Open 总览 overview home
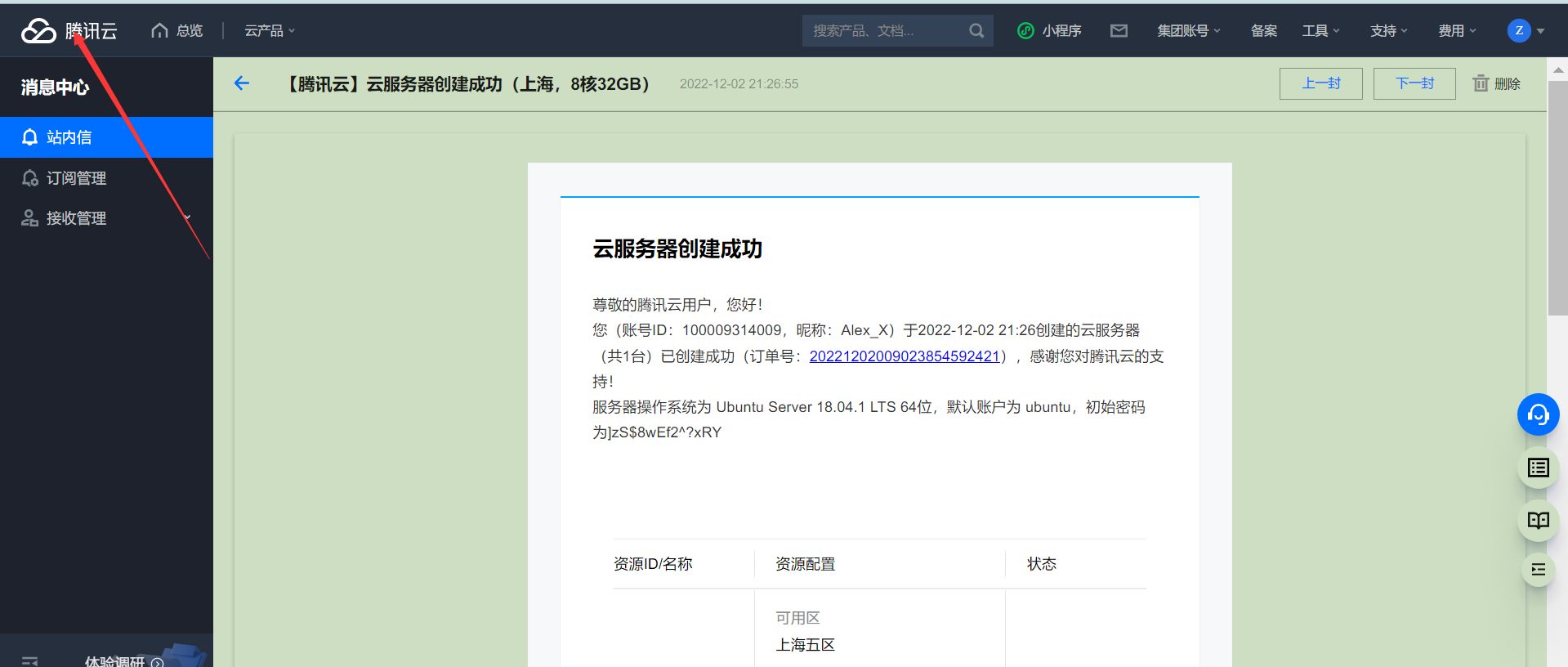Viewport: 1568px width, 667px height. pyautogui.click(x=177, y=31)
